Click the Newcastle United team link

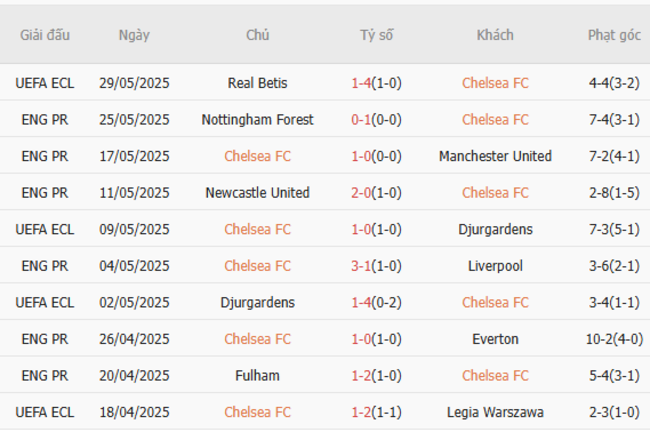tap(257, 193)
